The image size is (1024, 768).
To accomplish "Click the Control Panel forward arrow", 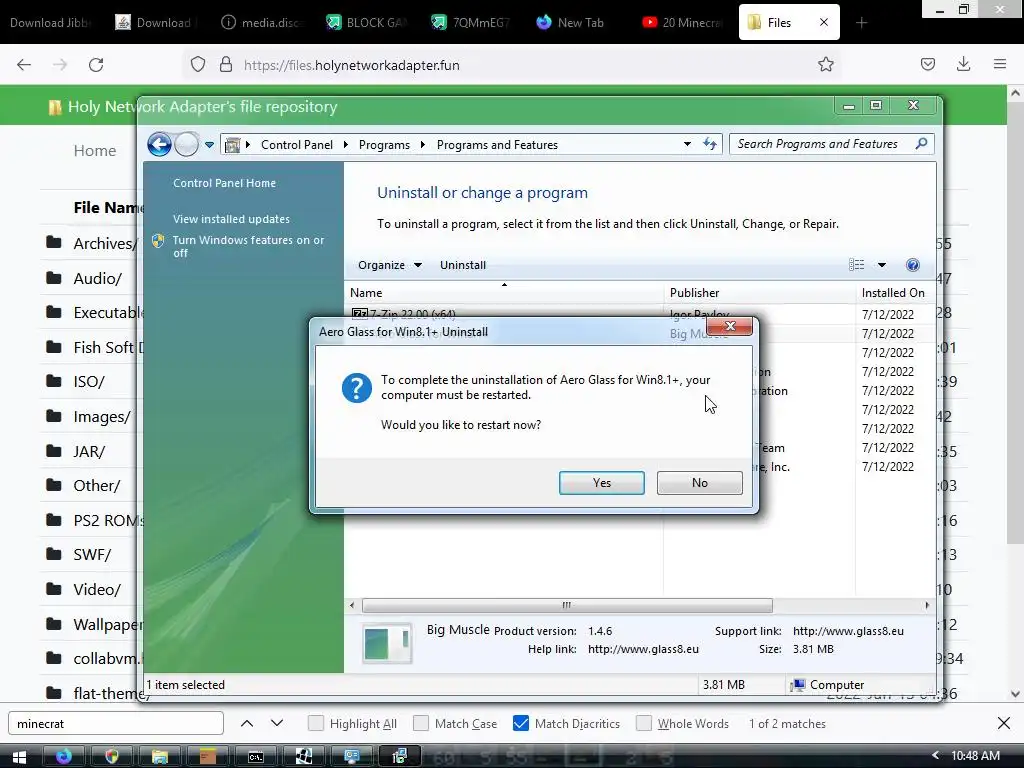I will click(187, 144).
